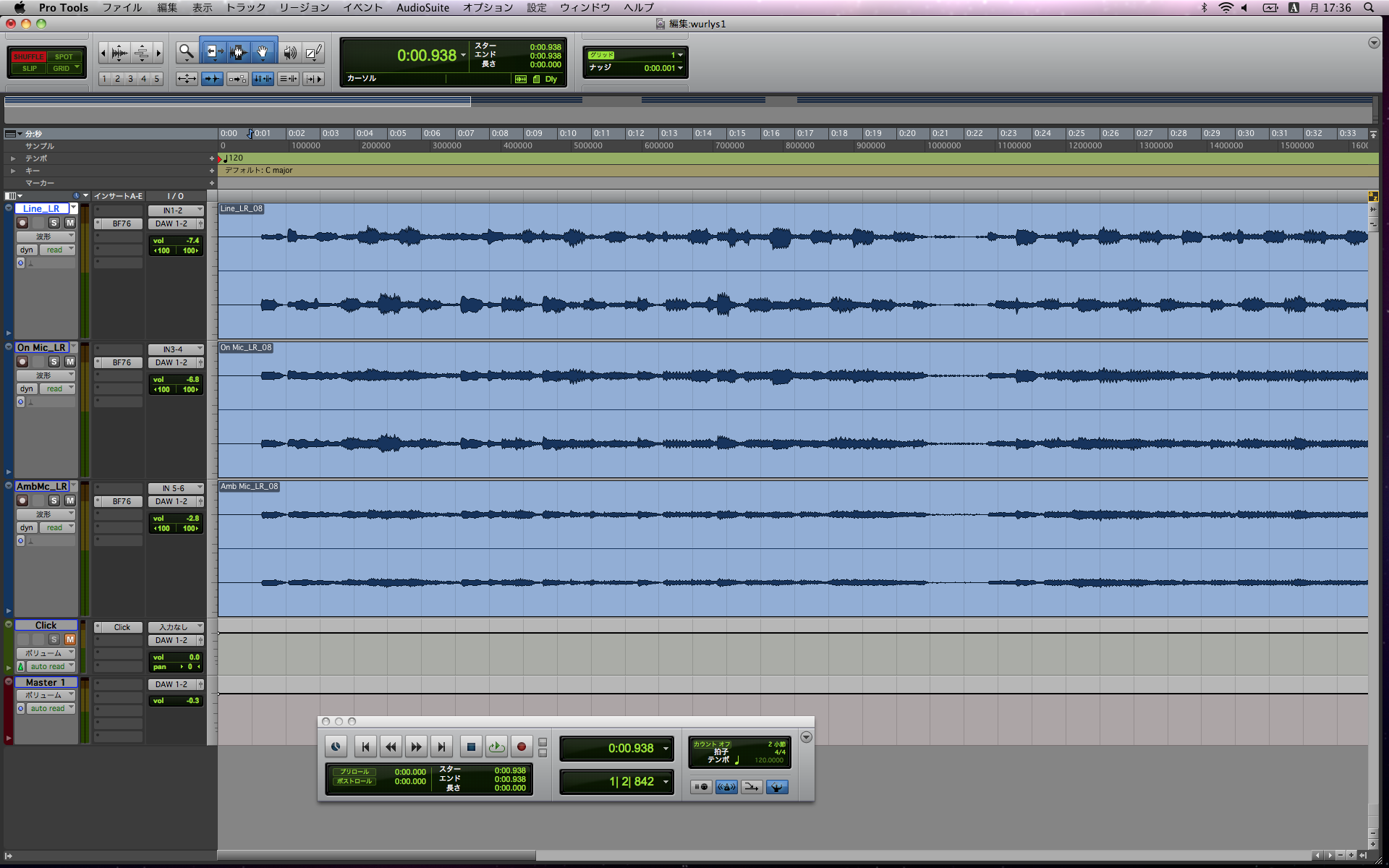Open main counter 0:00.938 format dropdown

click(463, 56)
